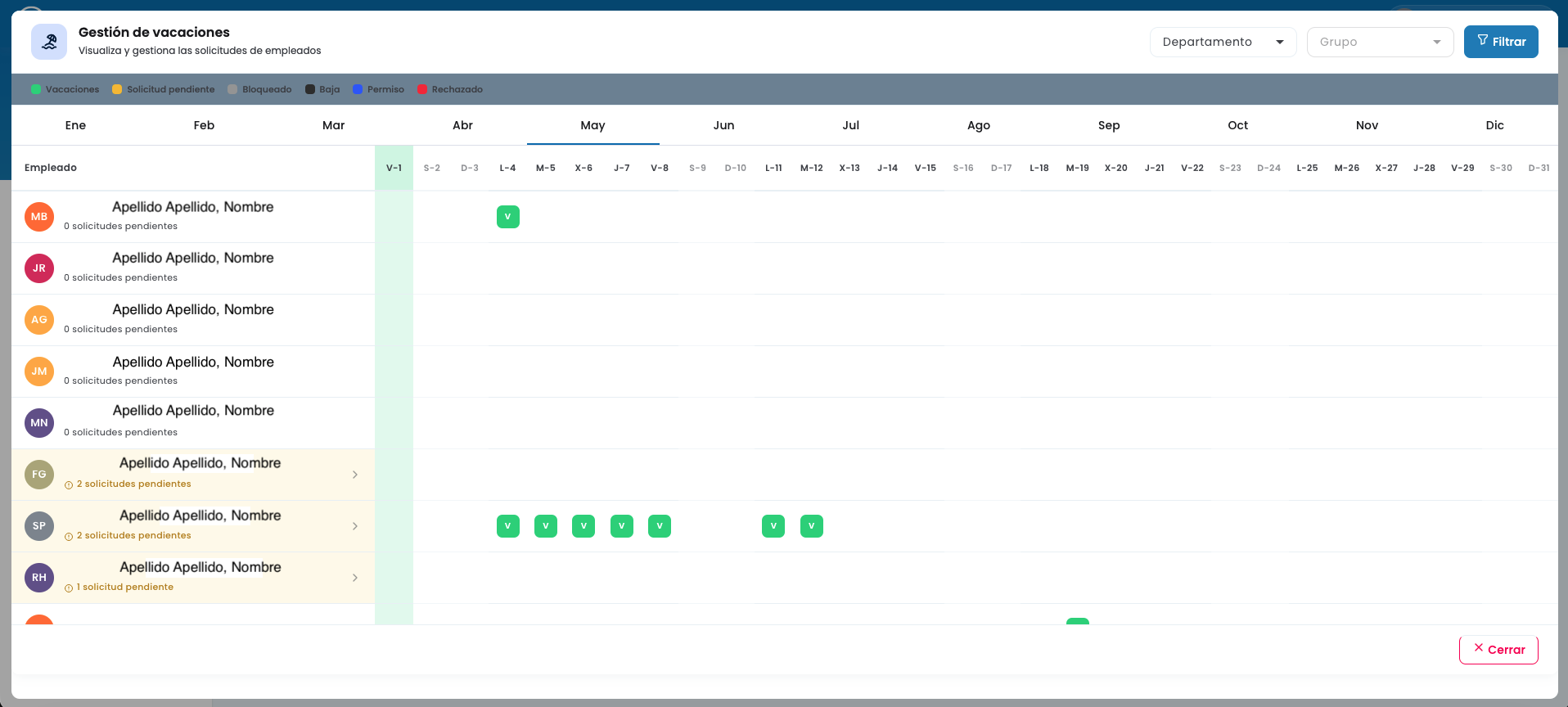
Task: Click the MB employee avatar
Action: pos(39,217)
